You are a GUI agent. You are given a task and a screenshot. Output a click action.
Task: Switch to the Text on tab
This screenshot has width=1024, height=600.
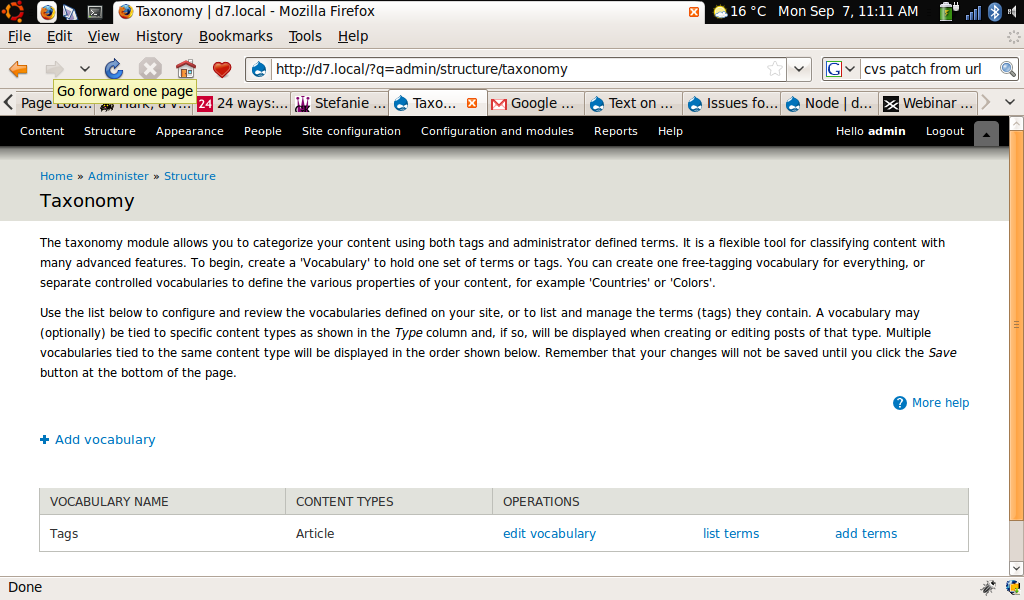[x=633, y=103]
